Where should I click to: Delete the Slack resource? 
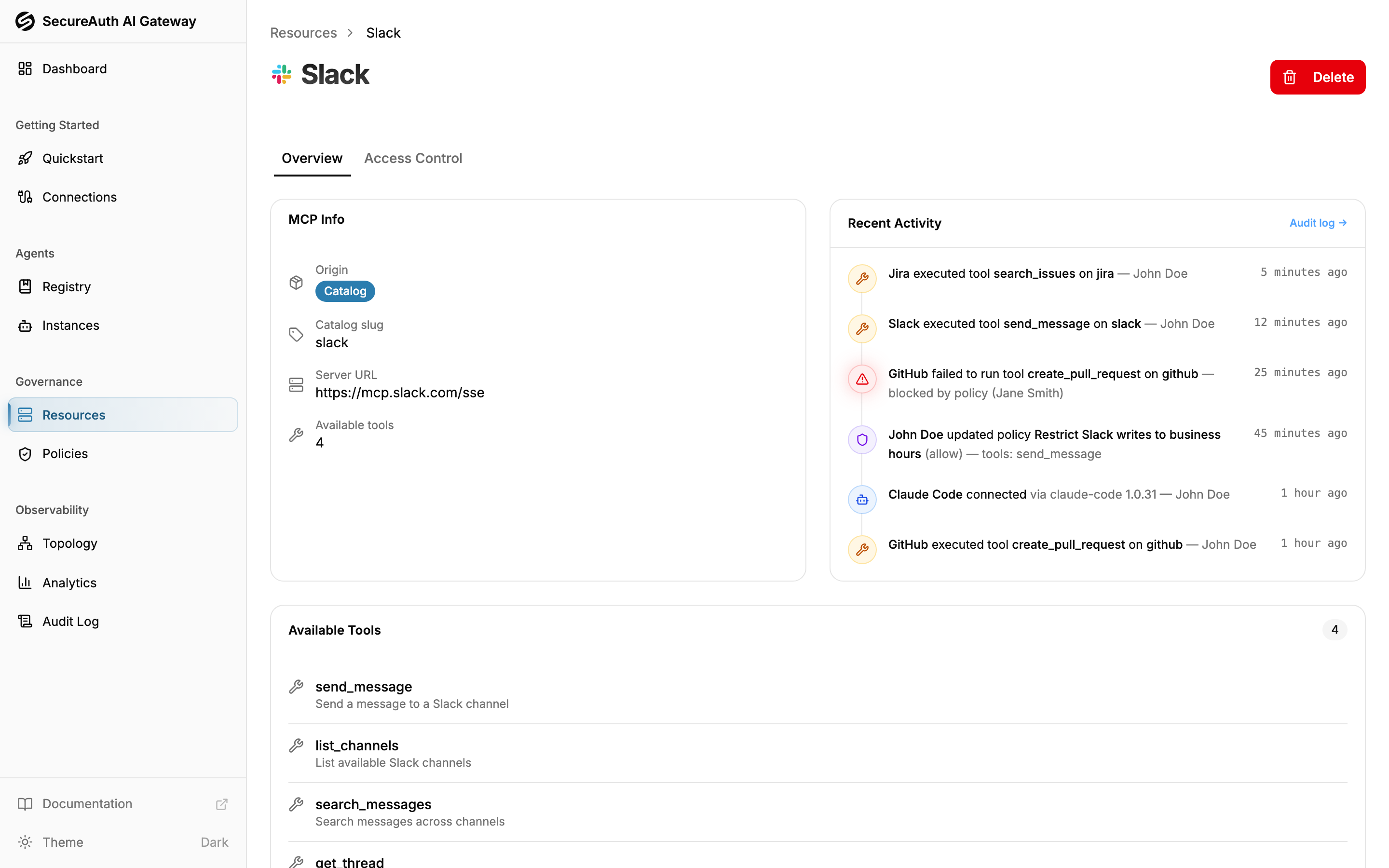point(1317,77)
